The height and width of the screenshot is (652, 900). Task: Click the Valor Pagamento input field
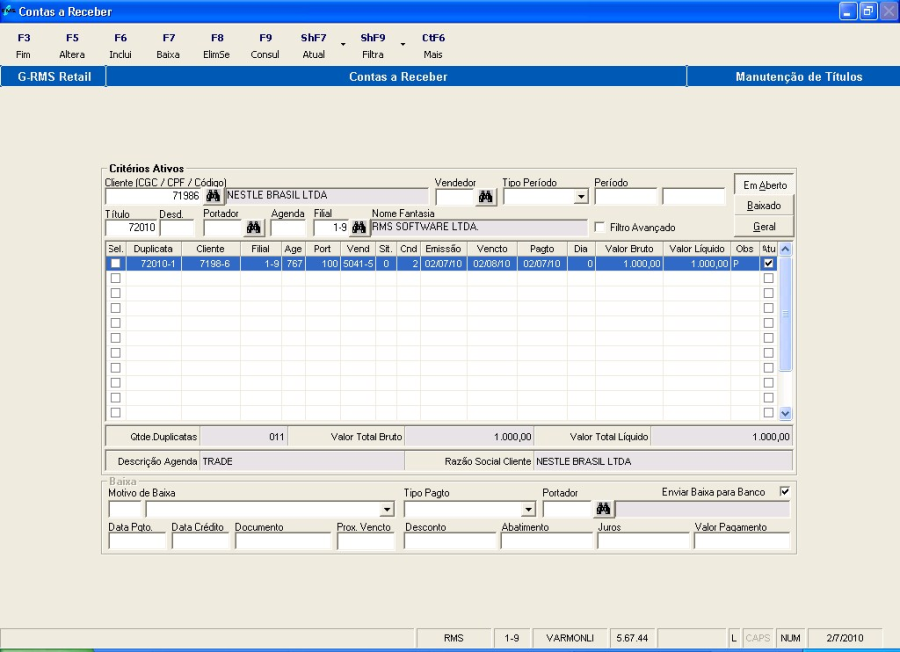tap(741, 541)
